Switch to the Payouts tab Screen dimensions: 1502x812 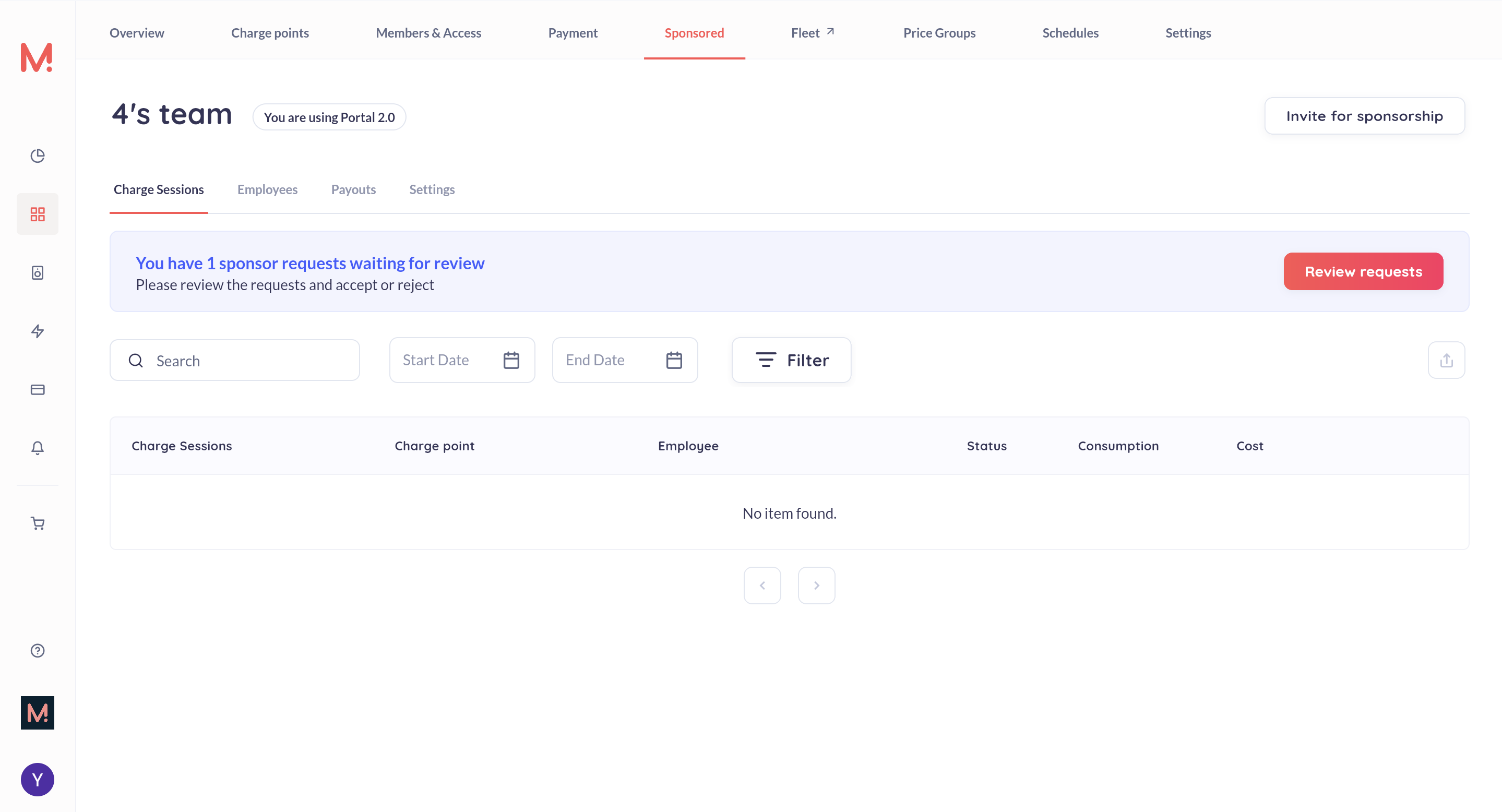tap(353, 189)
